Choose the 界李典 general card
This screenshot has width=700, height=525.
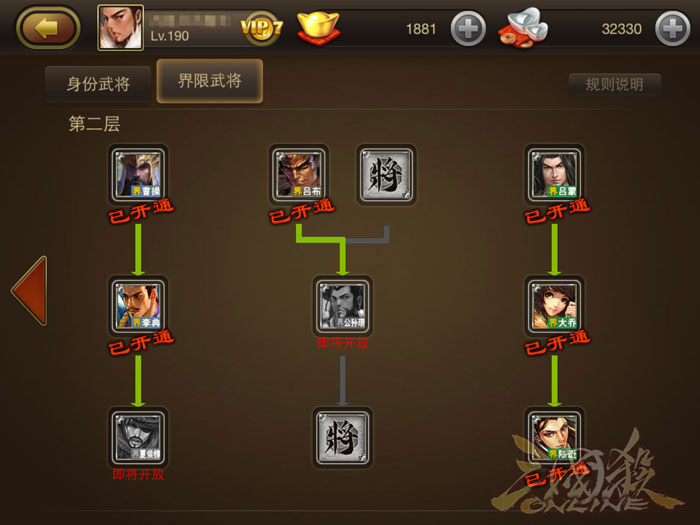[x=138, y=306]
